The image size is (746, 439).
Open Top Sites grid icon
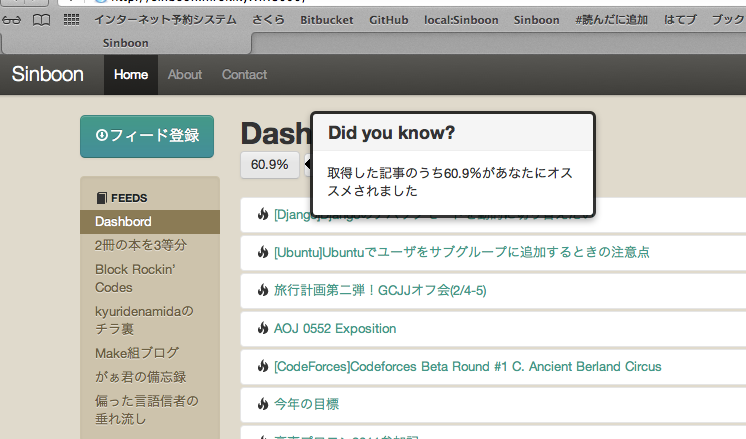(71, 20)
